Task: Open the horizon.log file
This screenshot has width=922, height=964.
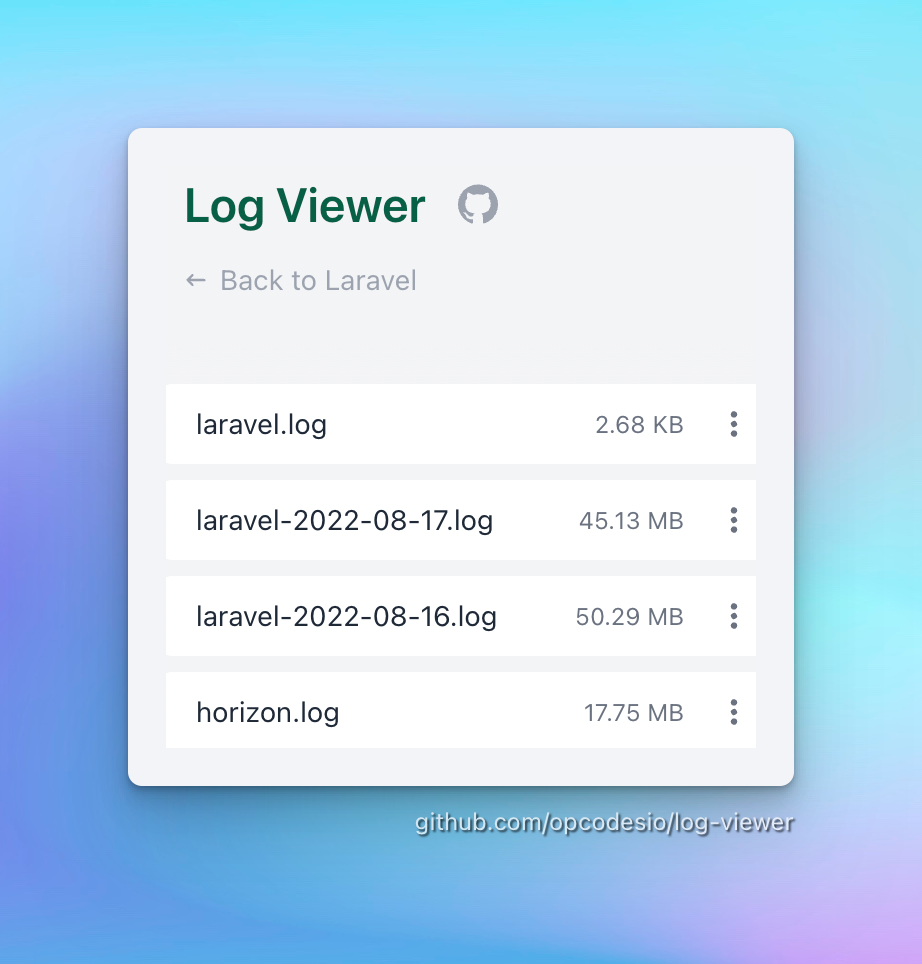Action: coord(461,711)
